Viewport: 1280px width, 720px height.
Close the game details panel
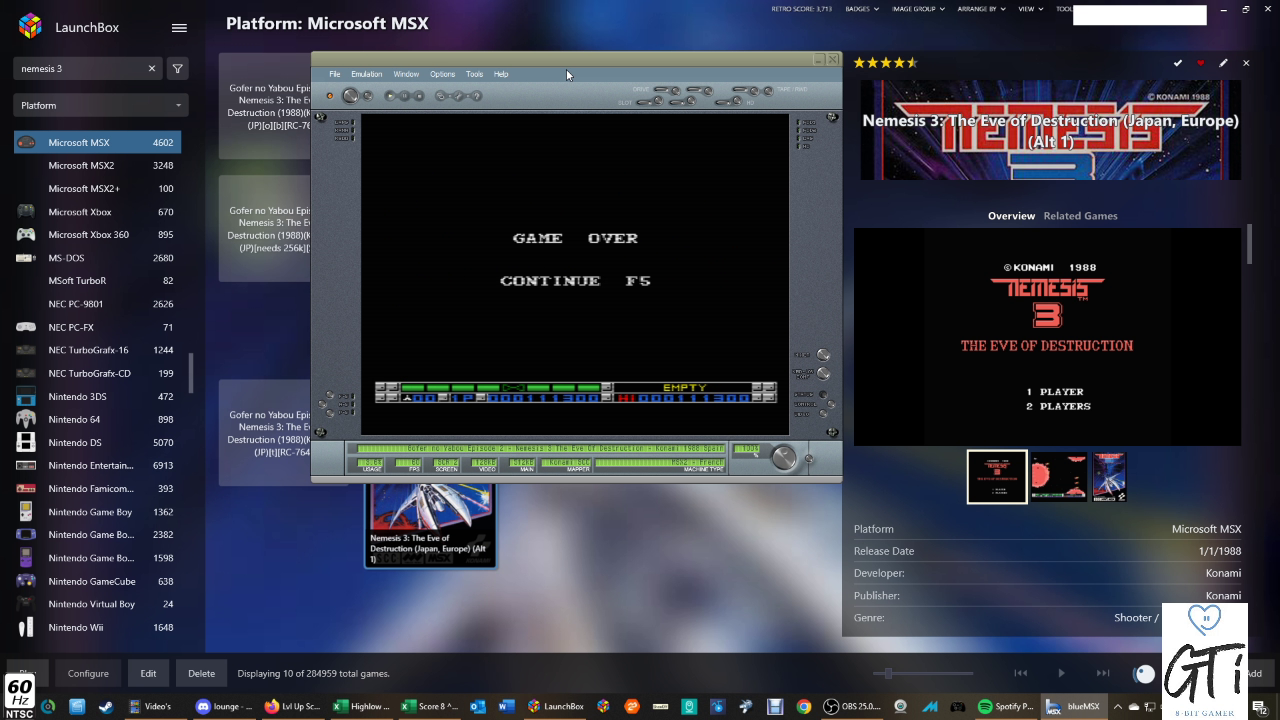point(1246,63)
